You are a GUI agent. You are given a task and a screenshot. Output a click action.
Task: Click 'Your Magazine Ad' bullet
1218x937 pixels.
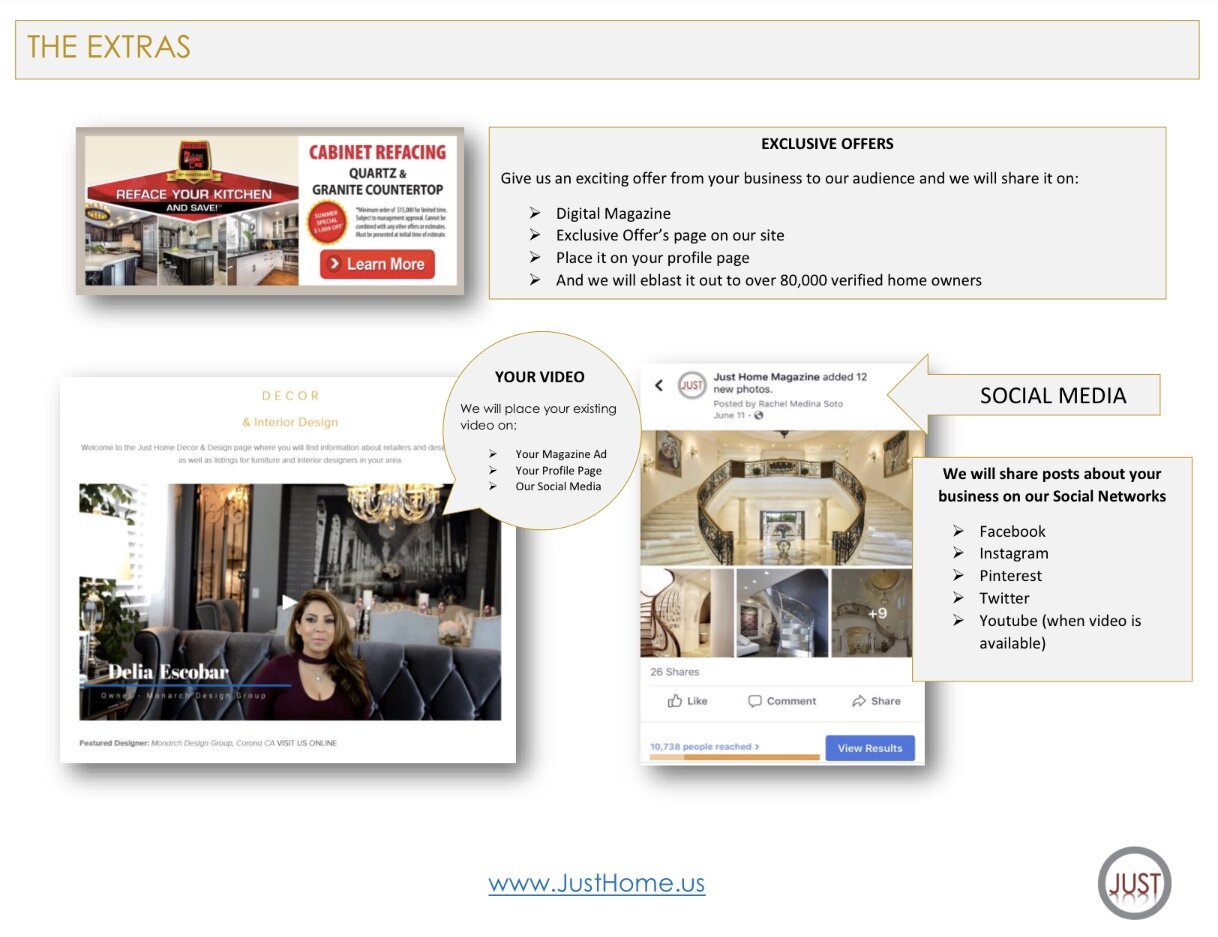click(561, 454)
